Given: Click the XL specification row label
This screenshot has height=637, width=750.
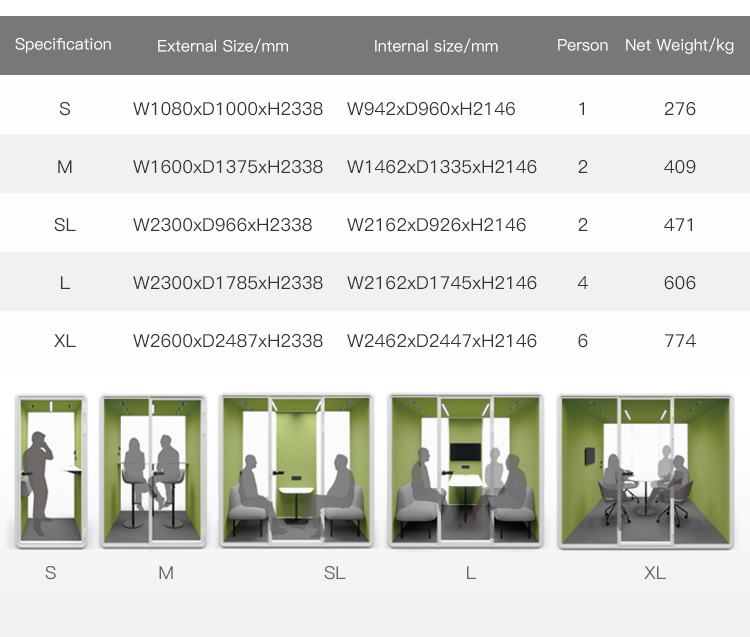Looking at the screenshot, I should [x=65, y=341].
